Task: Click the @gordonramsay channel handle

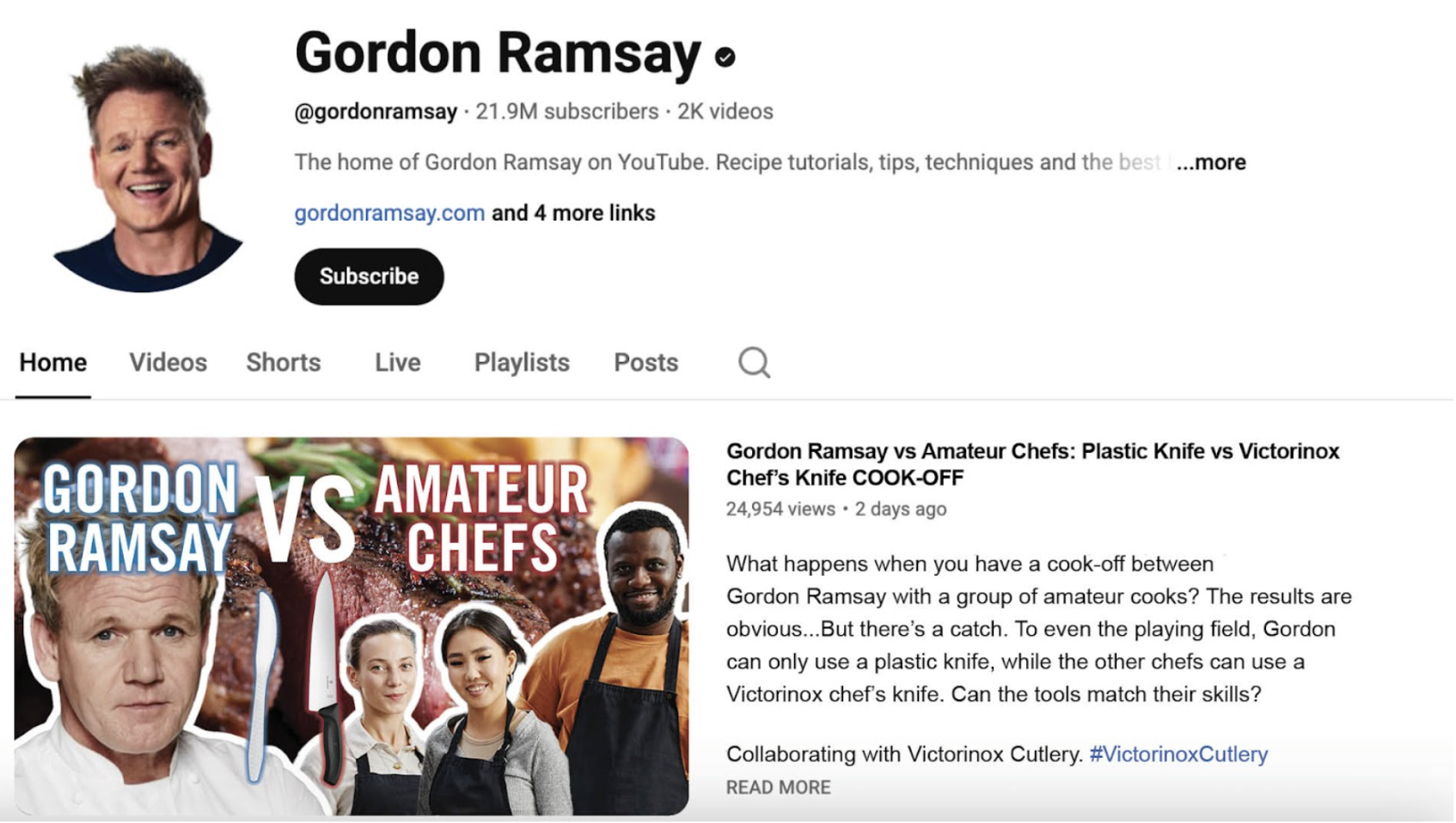Action: 376,112
